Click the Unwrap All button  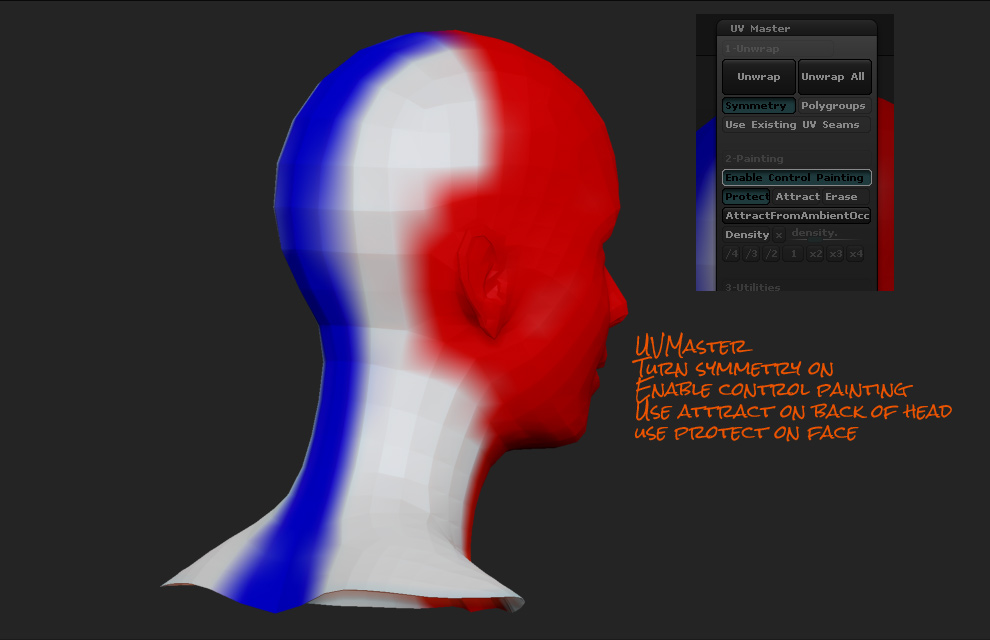(835, 77)
